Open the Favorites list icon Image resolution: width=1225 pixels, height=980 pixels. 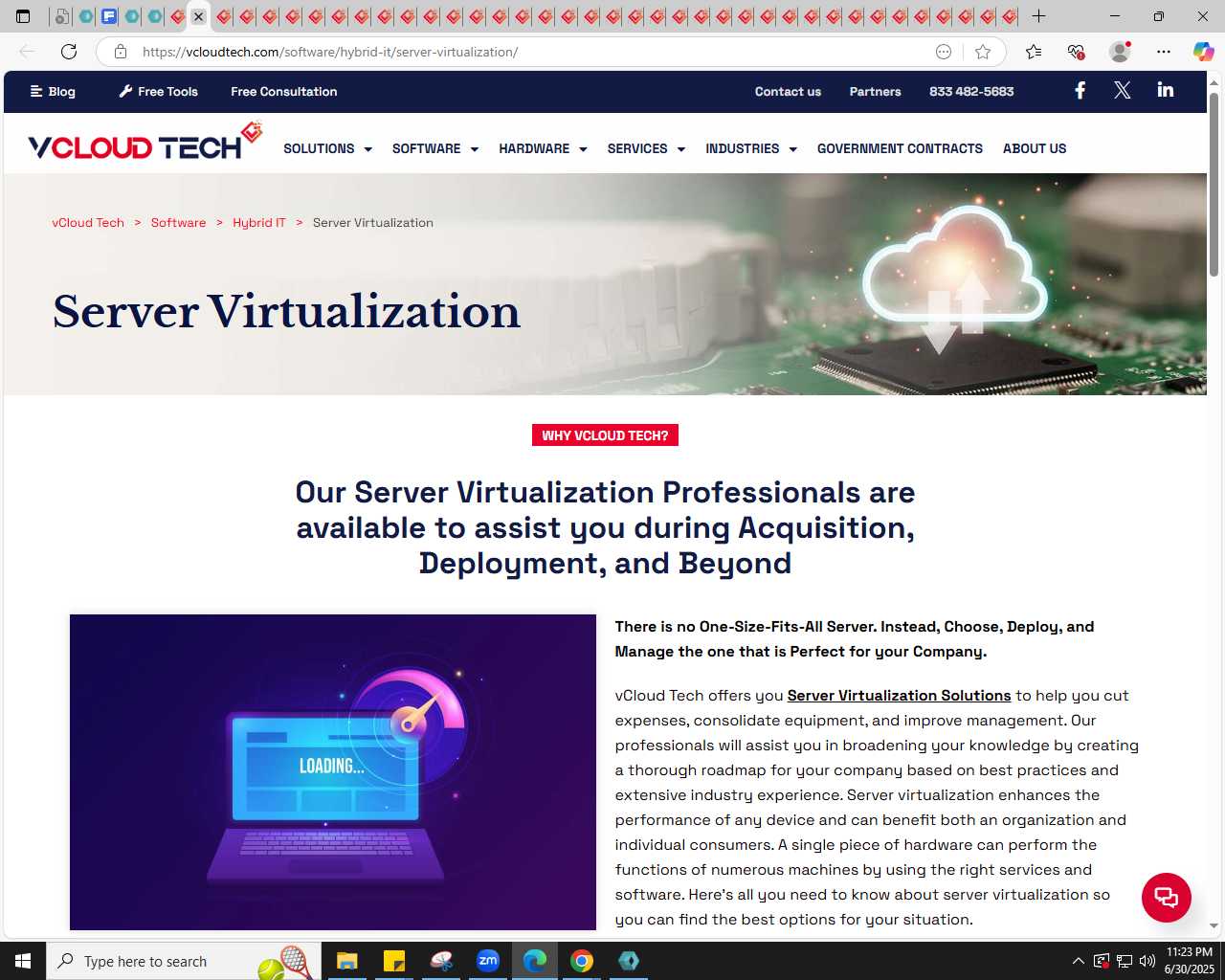click(1034, 52)
